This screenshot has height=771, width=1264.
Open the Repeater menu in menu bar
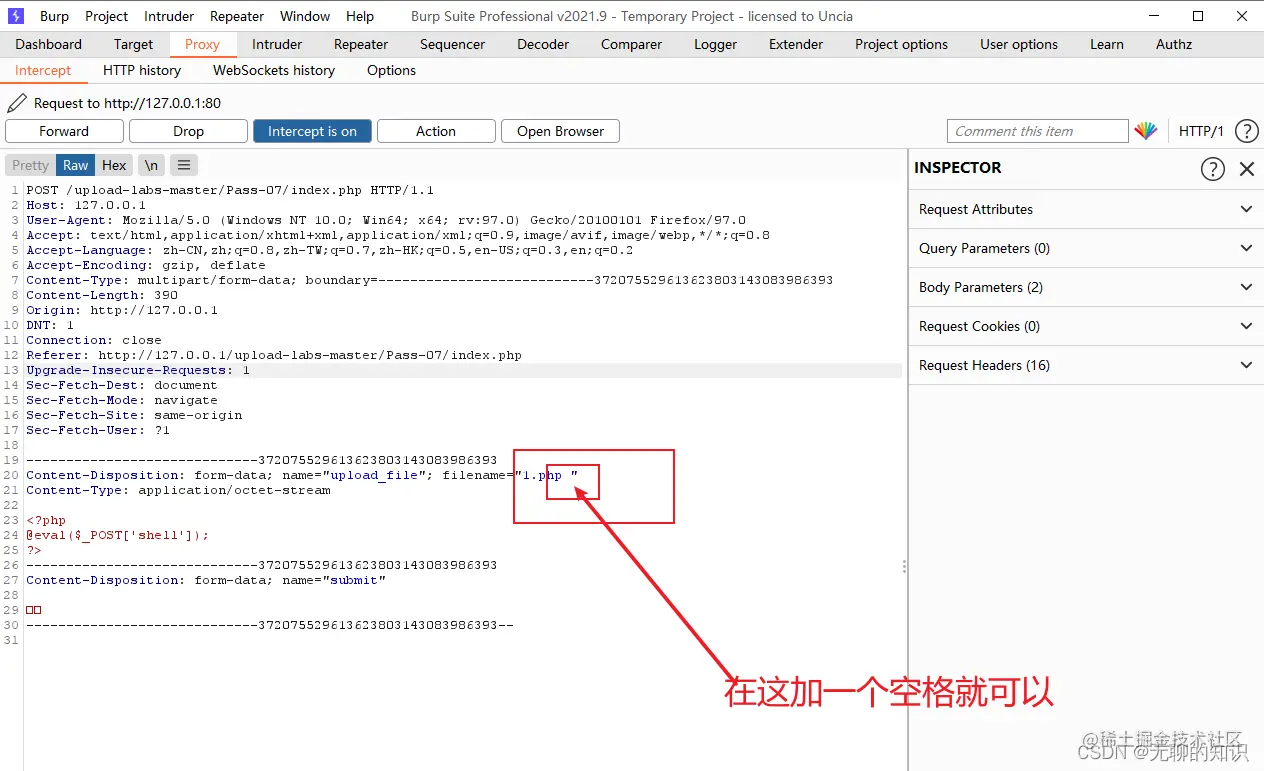[x=237, y=16]
